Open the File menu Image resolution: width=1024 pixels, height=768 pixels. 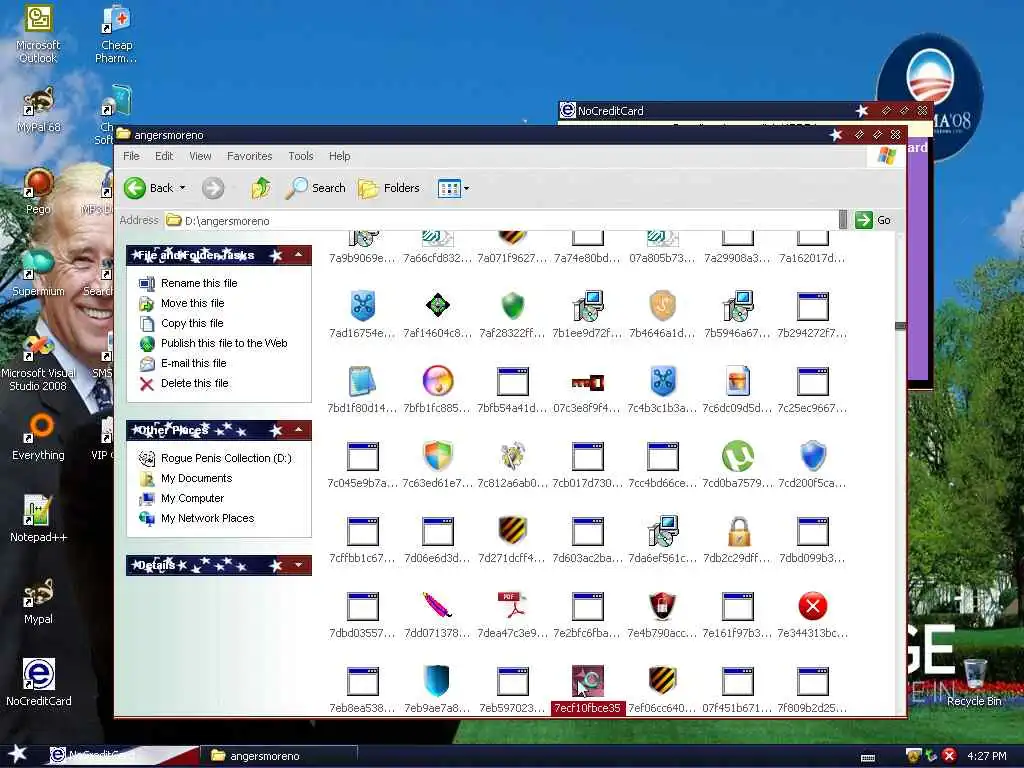coord(131,156)
